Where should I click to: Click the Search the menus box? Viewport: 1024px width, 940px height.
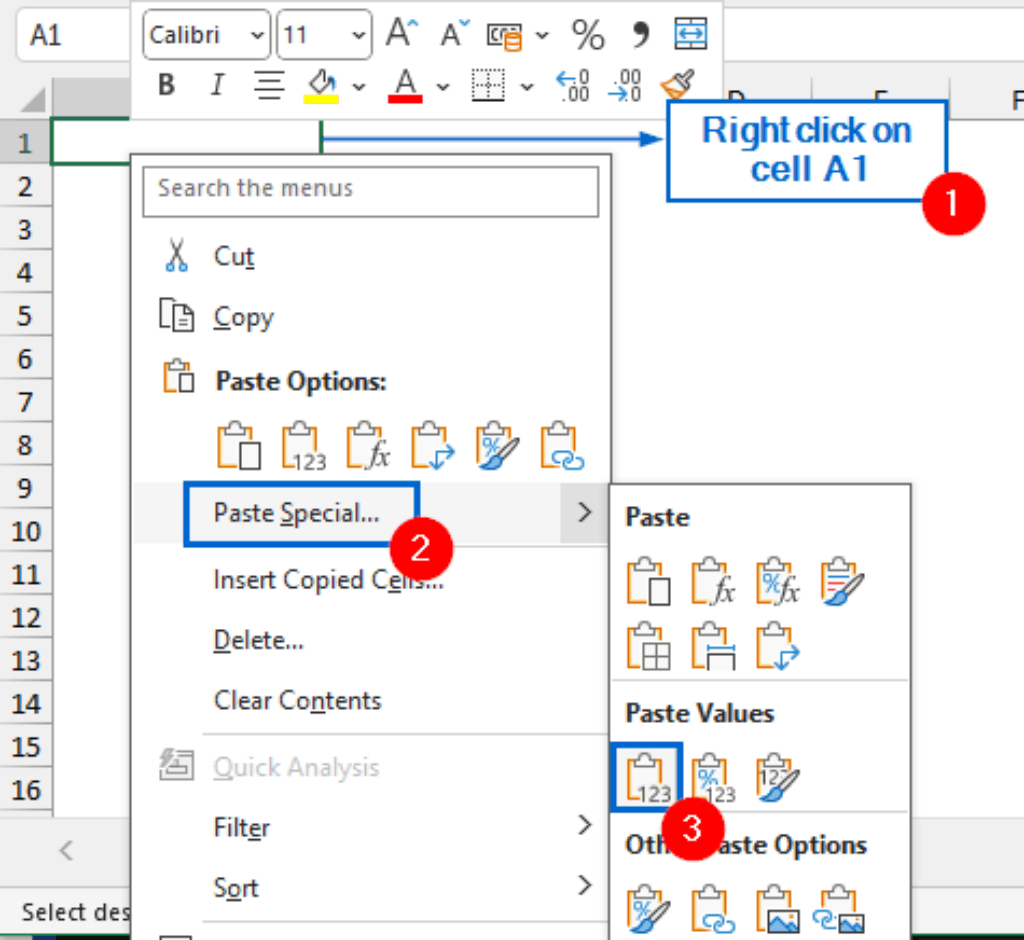pyautogui.click(x=370, y=191)
